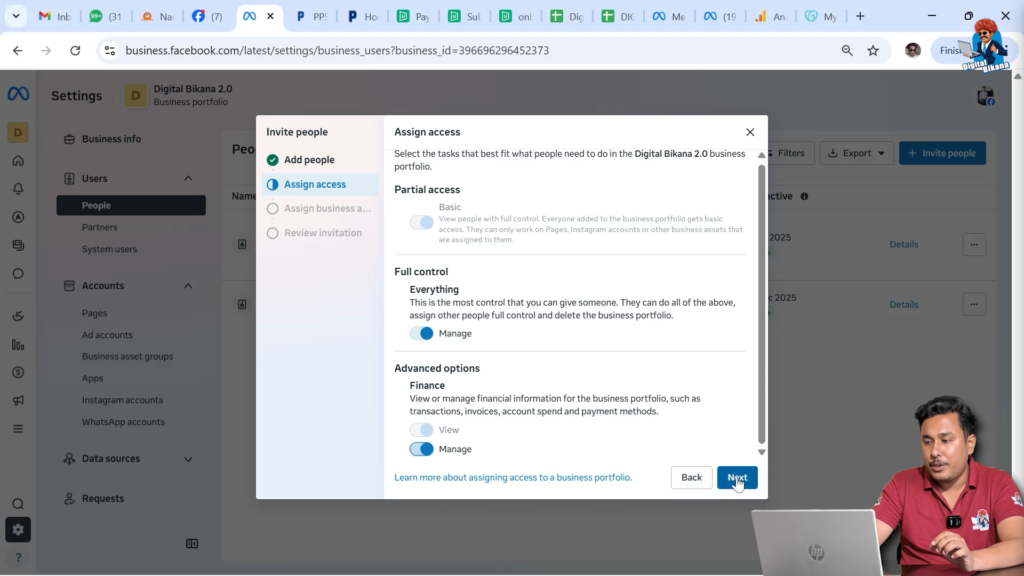Click the Apps item under Accounts
The image size is (1024, 576).
(92, 378)
